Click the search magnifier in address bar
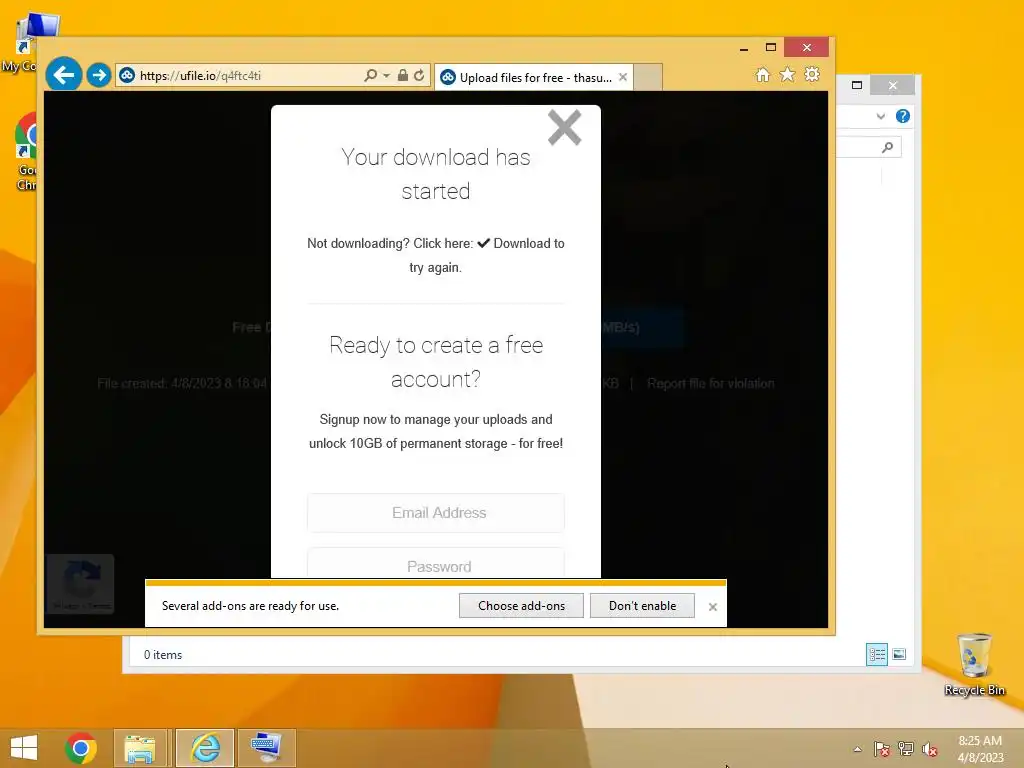The width and height of the screenshot is (1024, 768). 370,75
